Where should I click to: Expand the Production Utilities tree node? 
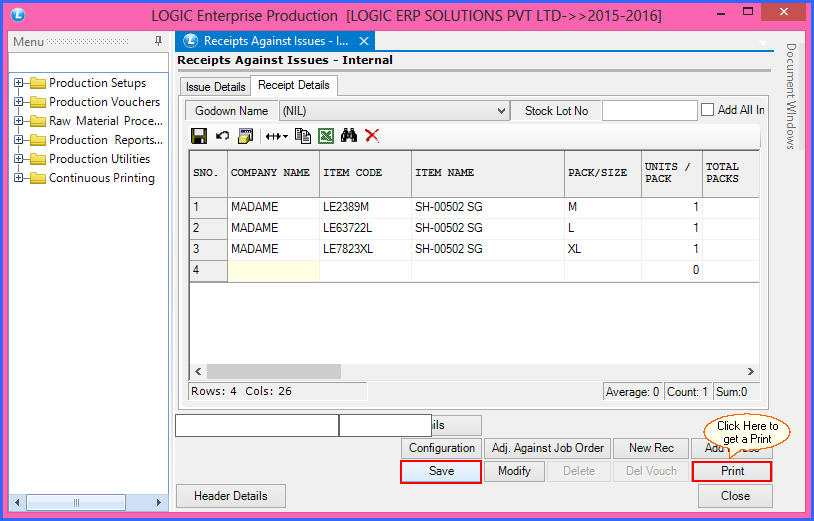pyautogui.click(x=18, y=159)
